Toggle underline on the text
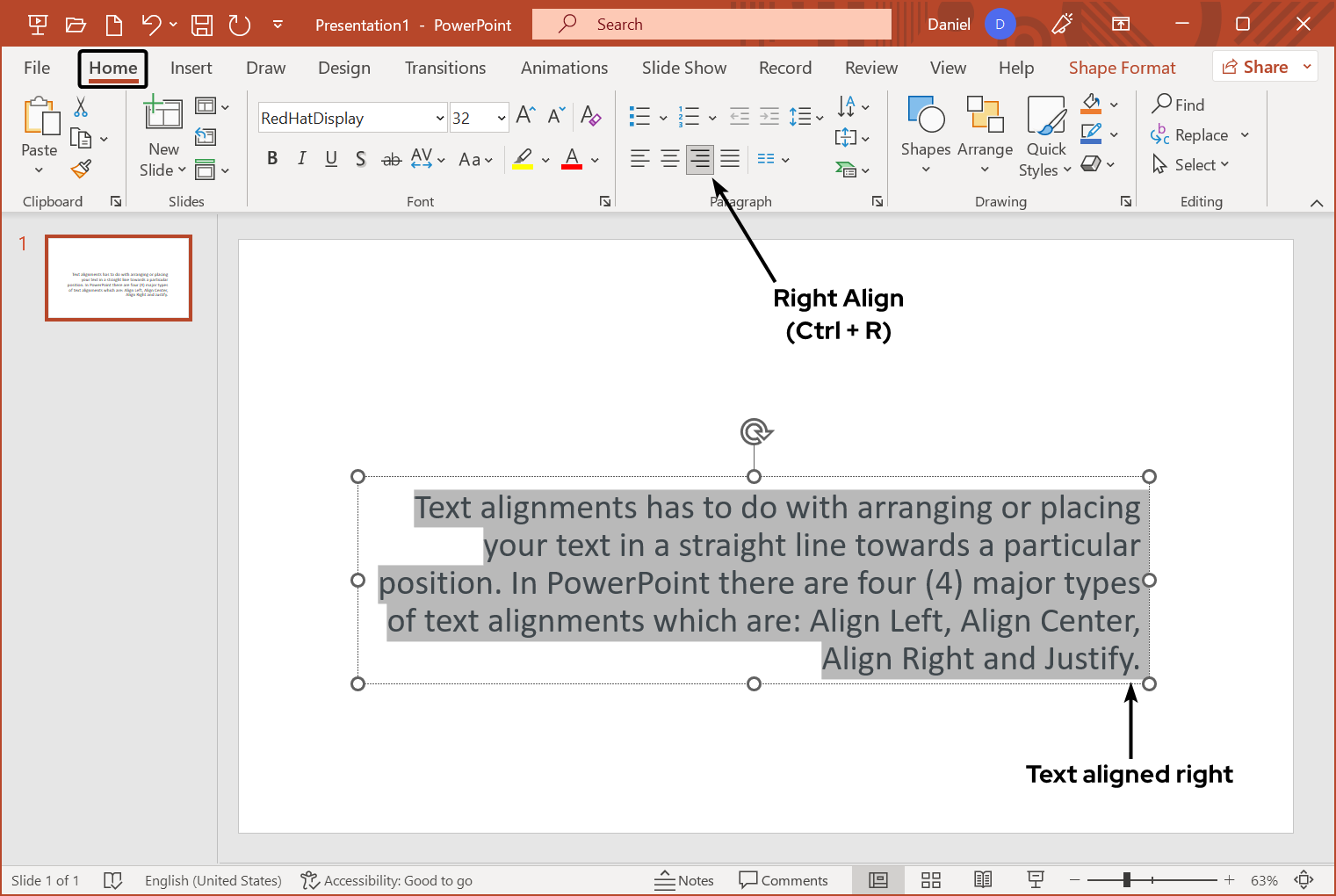This screenshot has width=1336, height=896. pos(331,159)
